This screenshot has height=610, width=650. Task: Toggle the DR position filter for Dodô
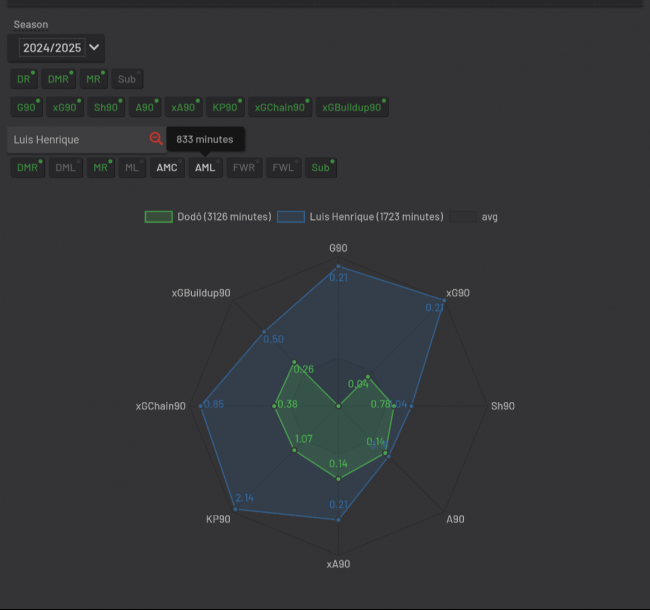(24, 79)
